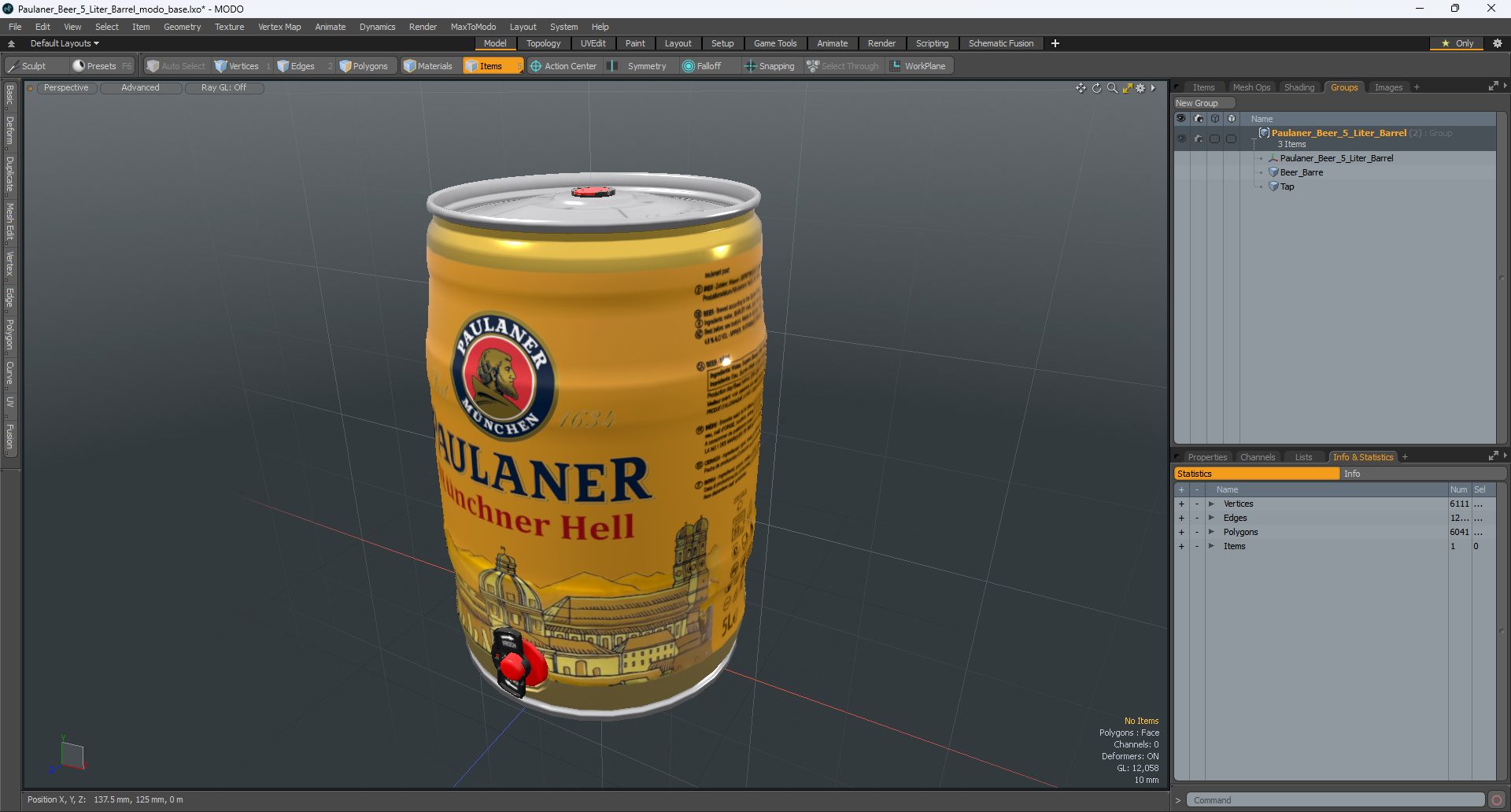The width and height of the screenshot is (1511, 812).
Task: Click the viewport zoom magnifier icon
Action: point(1112,88)
